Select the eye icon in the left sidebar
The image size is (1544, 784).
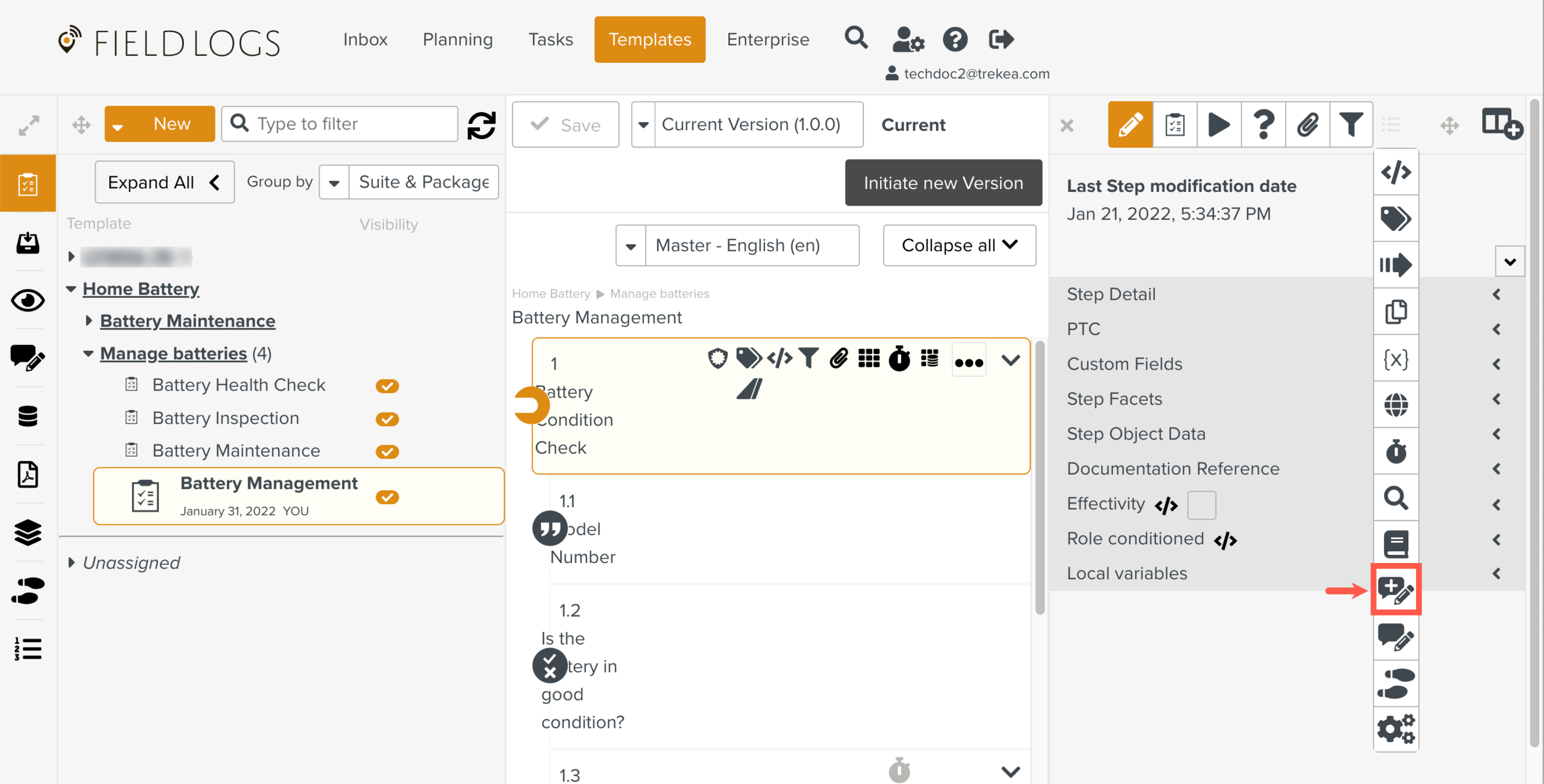point(27,301)
